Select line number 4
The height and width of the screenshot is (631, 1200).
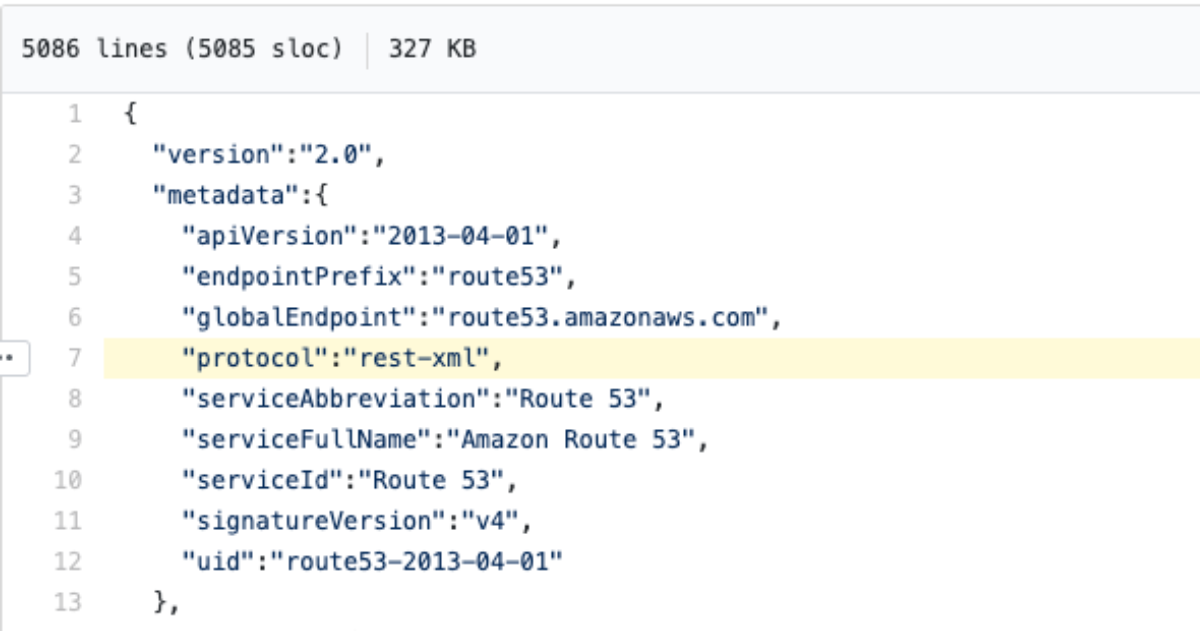click(75, 236)
